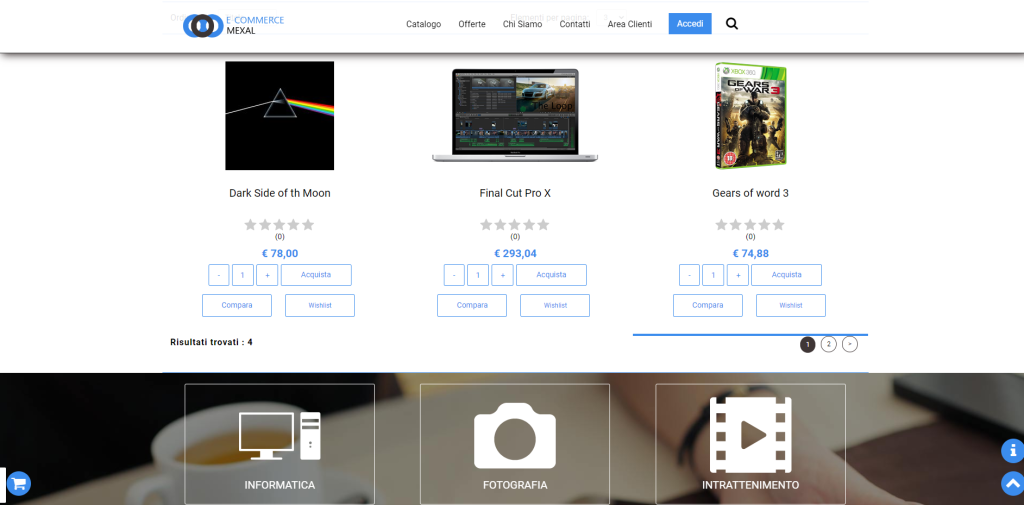This screenshot has height=505, width=1024.
Task: Buy Gears of word 3 with Acquista
Action: pos(786,275)
